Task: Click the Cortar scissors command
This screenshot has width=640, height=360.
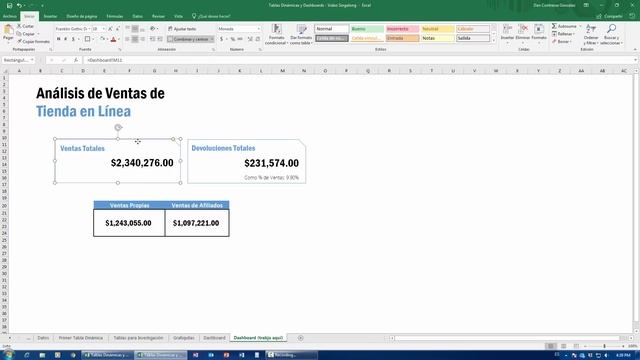Action: pos(25,26)
